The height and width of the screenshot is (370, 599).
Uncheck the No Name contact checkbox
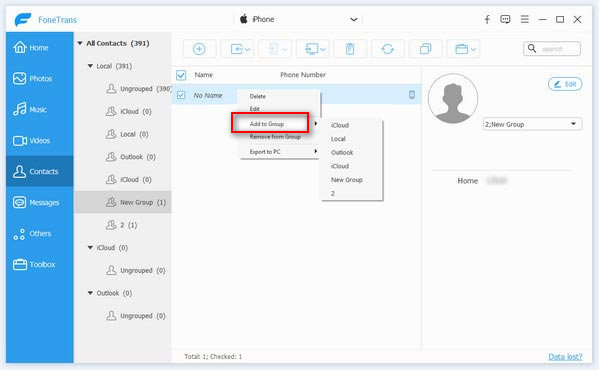(181, 95)
